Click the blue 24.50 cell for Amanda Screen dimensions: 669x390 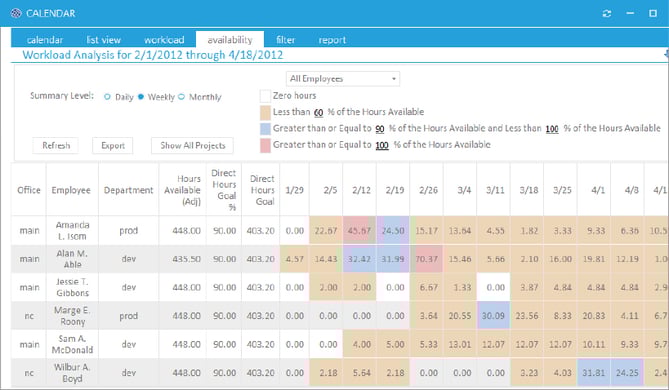(x=393, y=230)
